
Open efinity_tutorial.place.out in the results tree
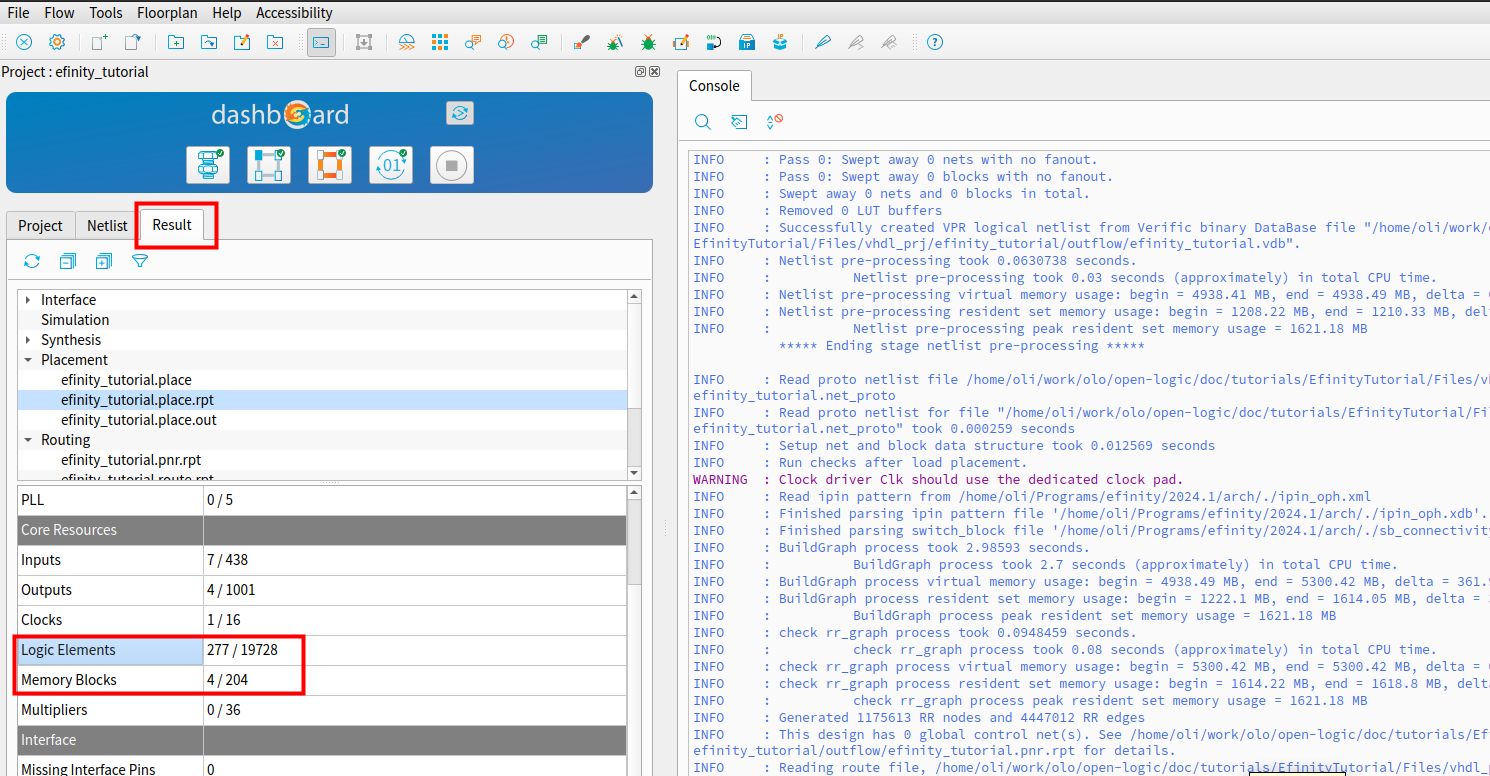click(x=138, y=420)
